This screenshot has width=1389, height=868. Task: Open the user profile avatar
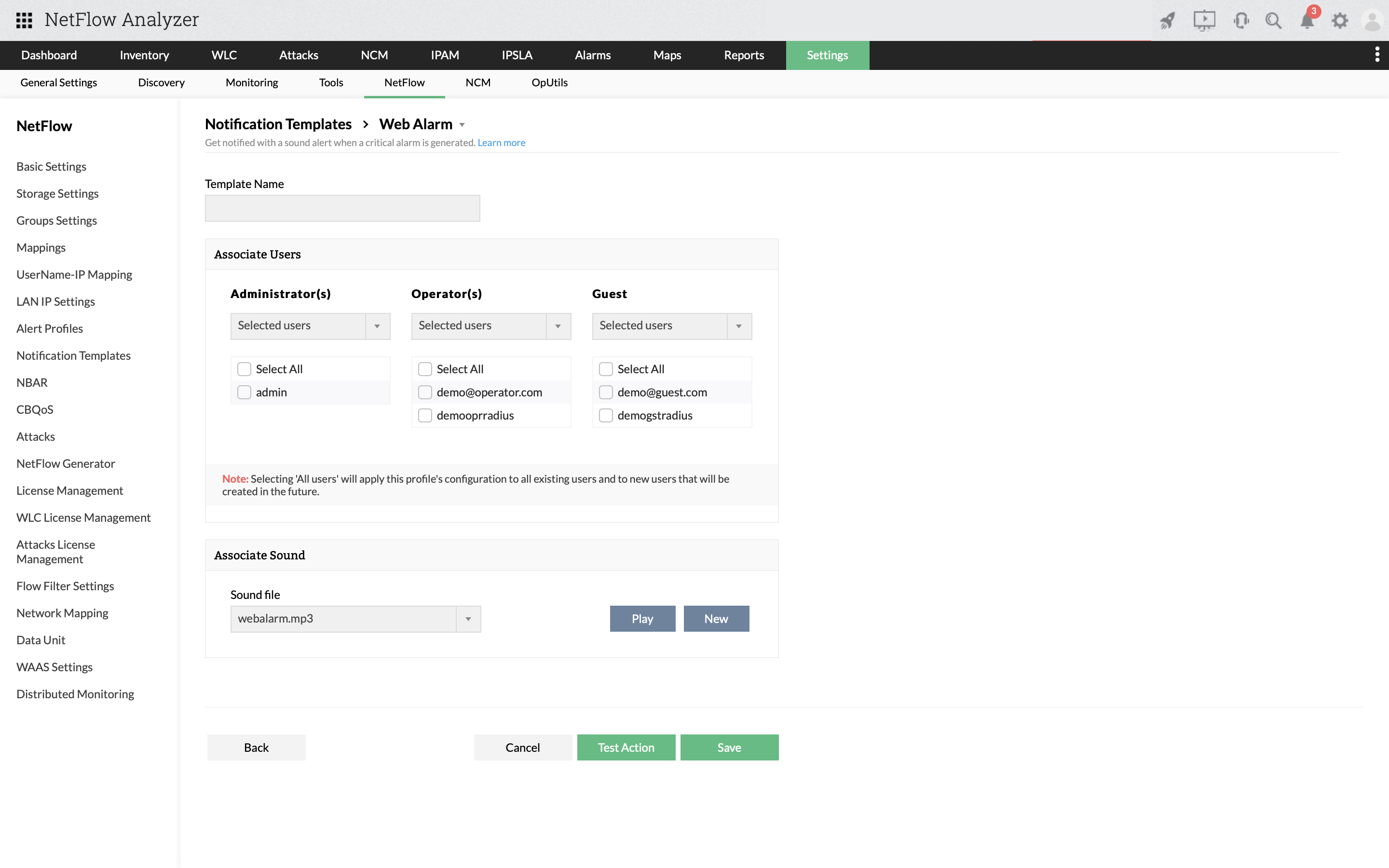point(1372,21)
